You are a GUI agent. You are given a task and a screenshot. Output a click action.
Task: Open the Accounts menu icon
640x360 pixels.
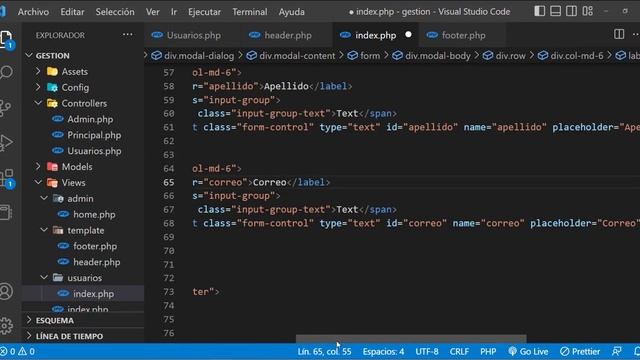pos(6,291)
